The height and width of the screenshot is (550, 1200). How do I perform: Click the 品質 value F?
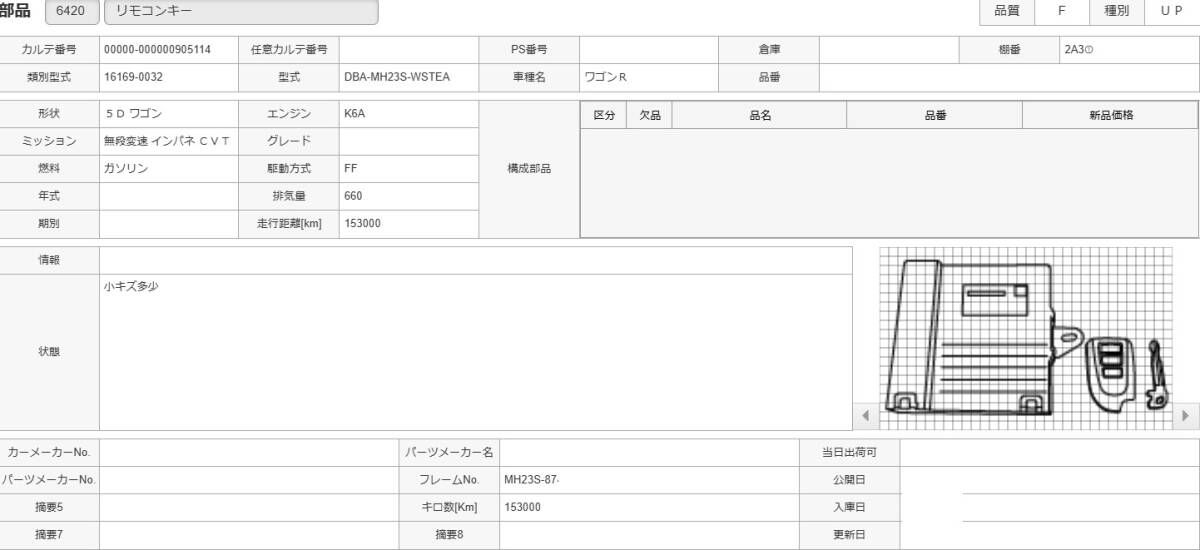coord(1061,11)
